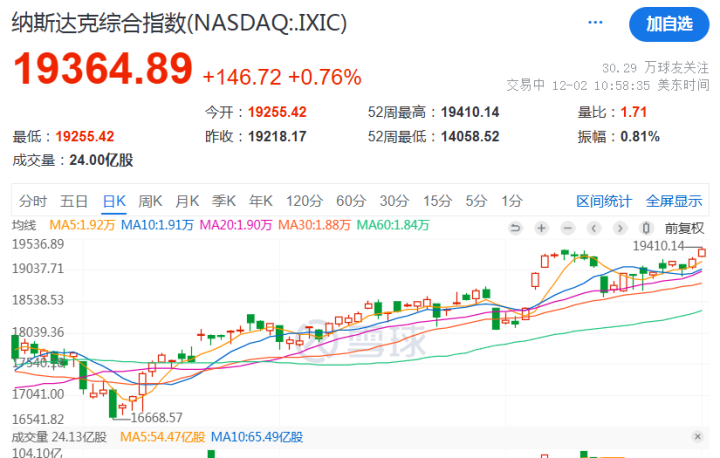Click the volume MA10:65.49亿股 label
This screenshot has height=458, width=720.
click(257, 437)
